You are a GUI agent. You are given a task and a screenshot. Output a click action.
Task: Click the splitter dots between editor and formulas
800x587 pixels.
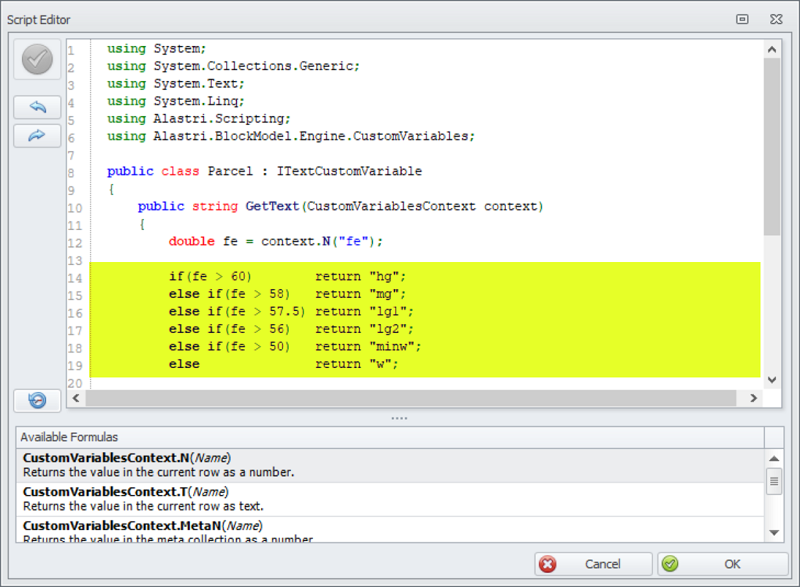(399, 418)
